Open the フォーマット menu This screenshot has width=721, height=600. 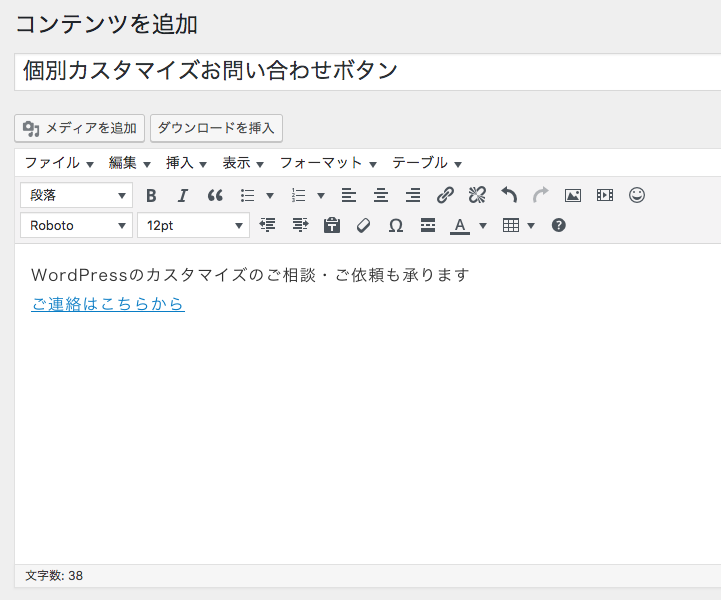coord(328,163)
